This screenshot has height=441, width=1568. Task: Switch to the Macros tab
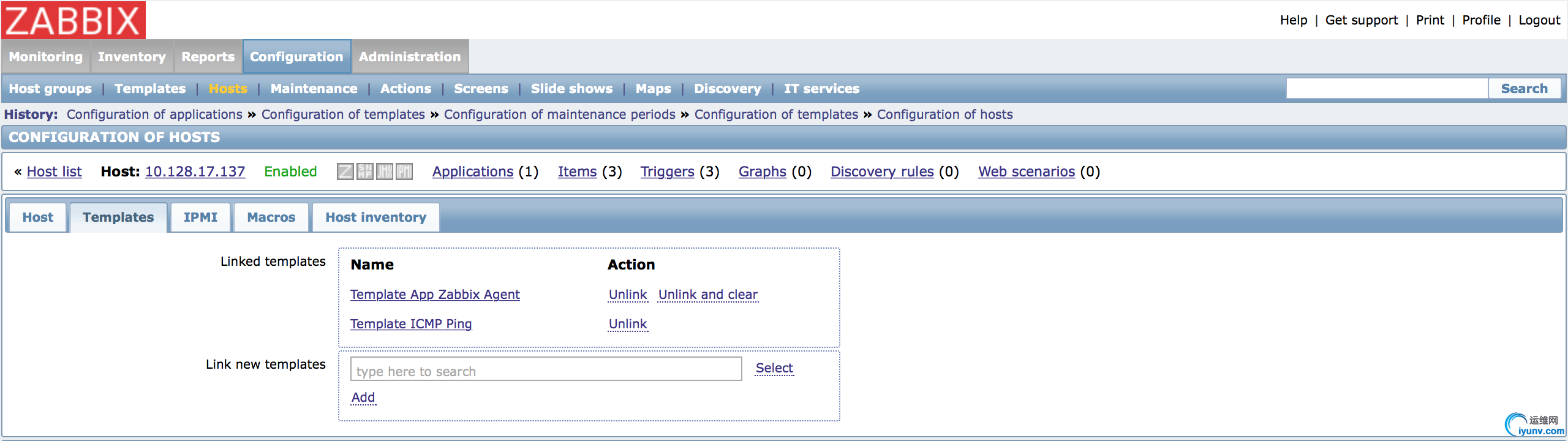tap(271, 217)
